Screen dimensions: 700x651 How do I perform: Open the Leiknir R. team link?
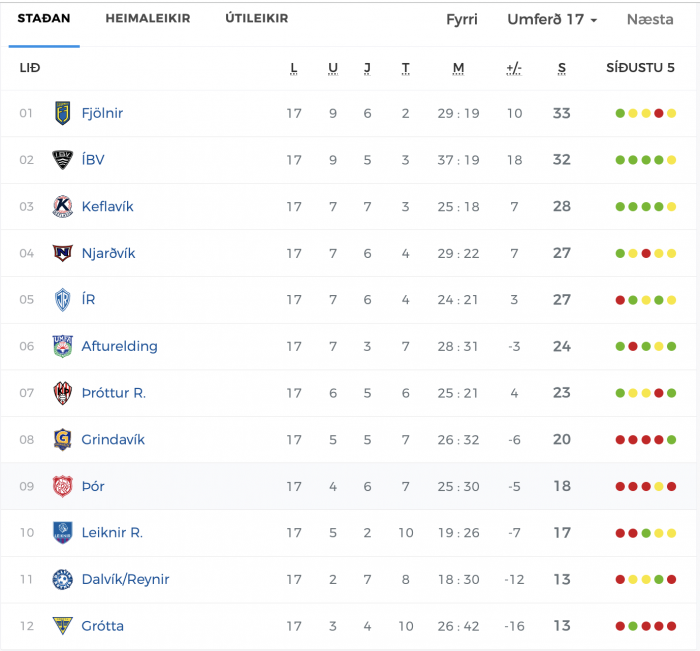(x=112, y=533)
